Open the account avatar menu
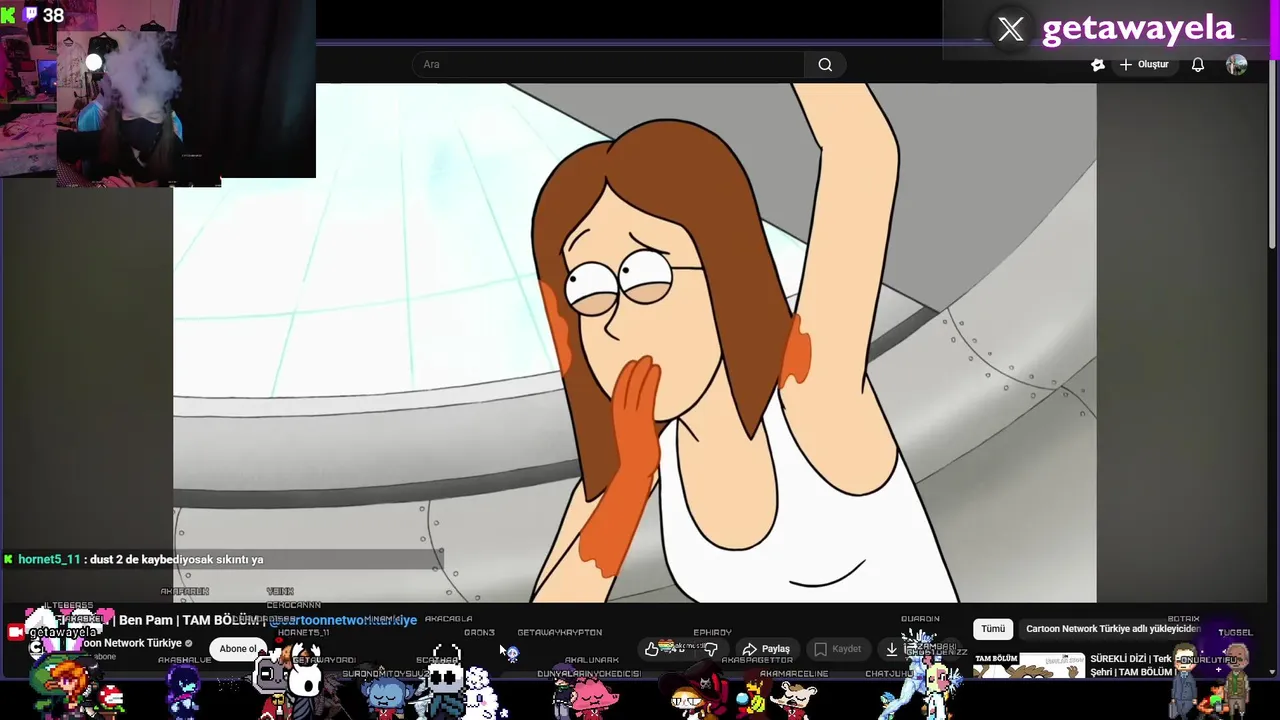This screenshot has height=720, width=1280. pyautogui.click(x=1237, y=65)
